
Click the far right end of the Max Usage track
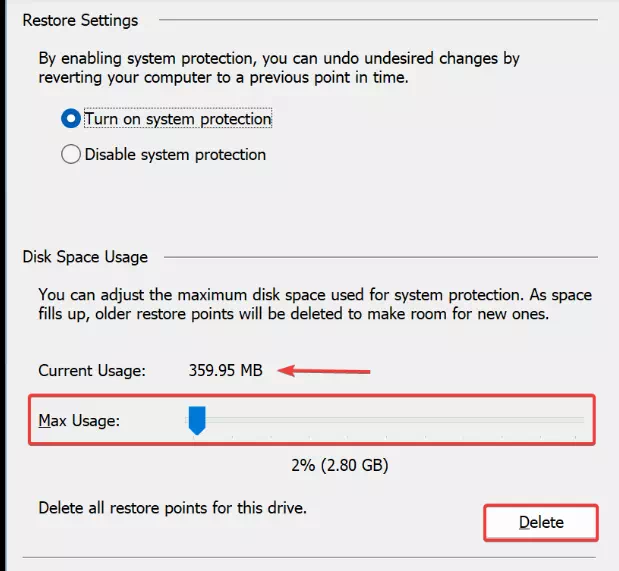(x=580, y=420)
